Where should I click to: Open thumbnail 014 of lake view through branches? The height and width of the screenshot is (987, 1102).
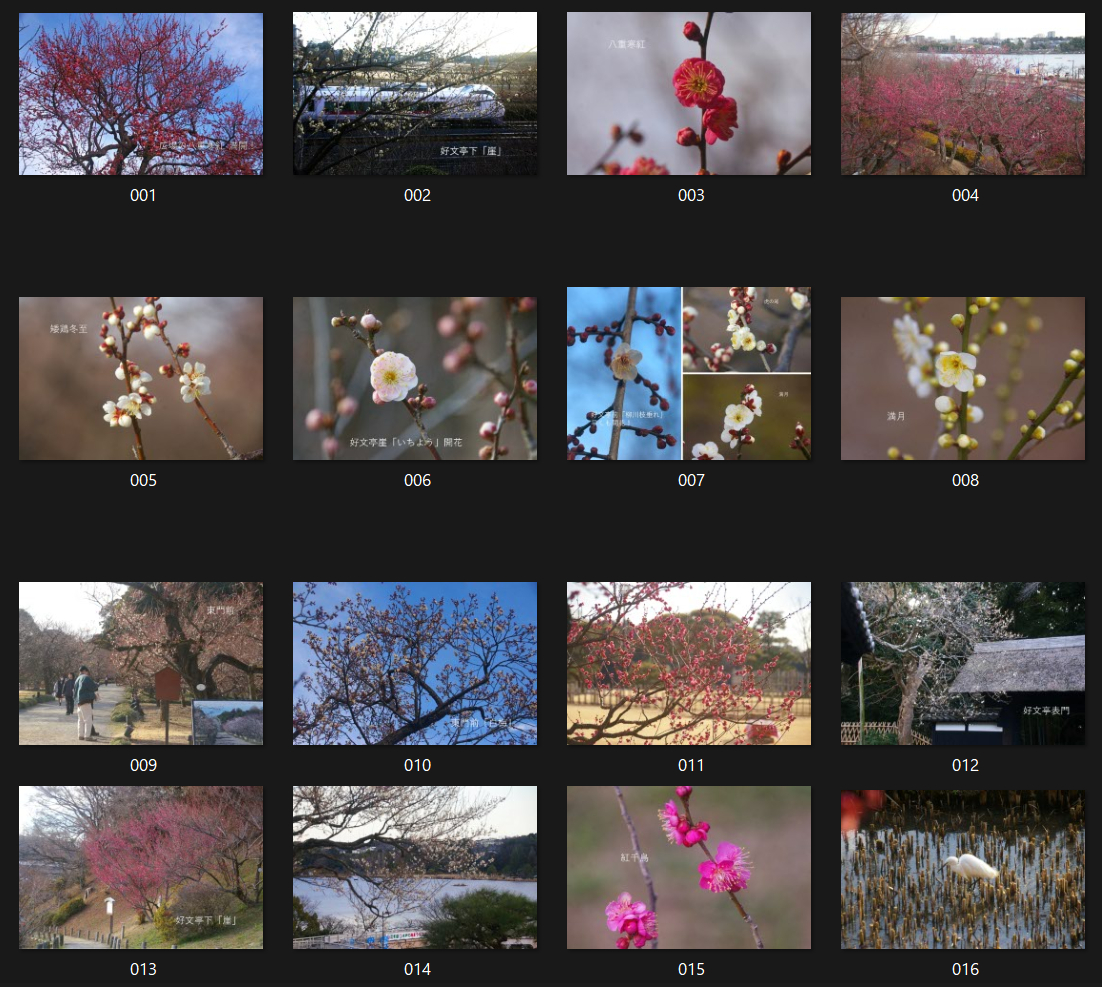coord(415,867)
